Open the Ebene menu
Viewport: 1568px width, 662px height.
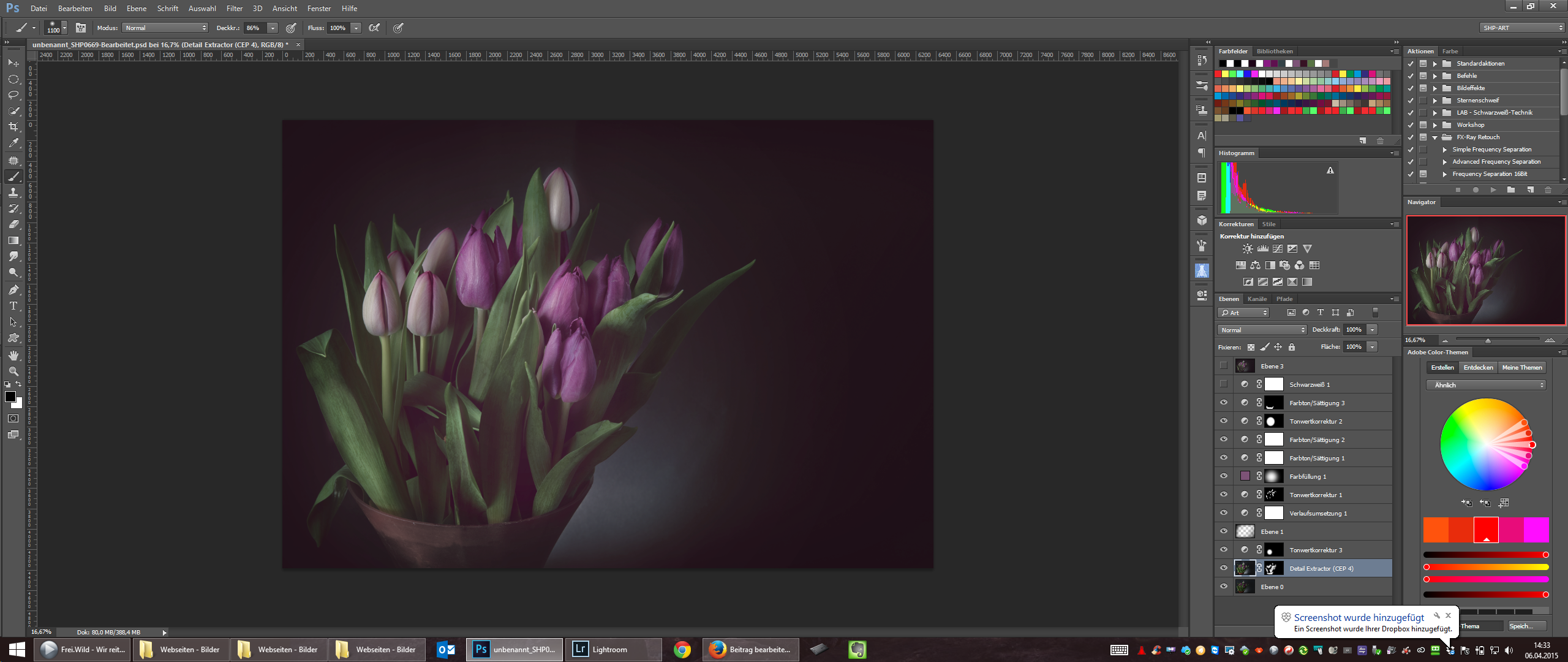point(136,9)
